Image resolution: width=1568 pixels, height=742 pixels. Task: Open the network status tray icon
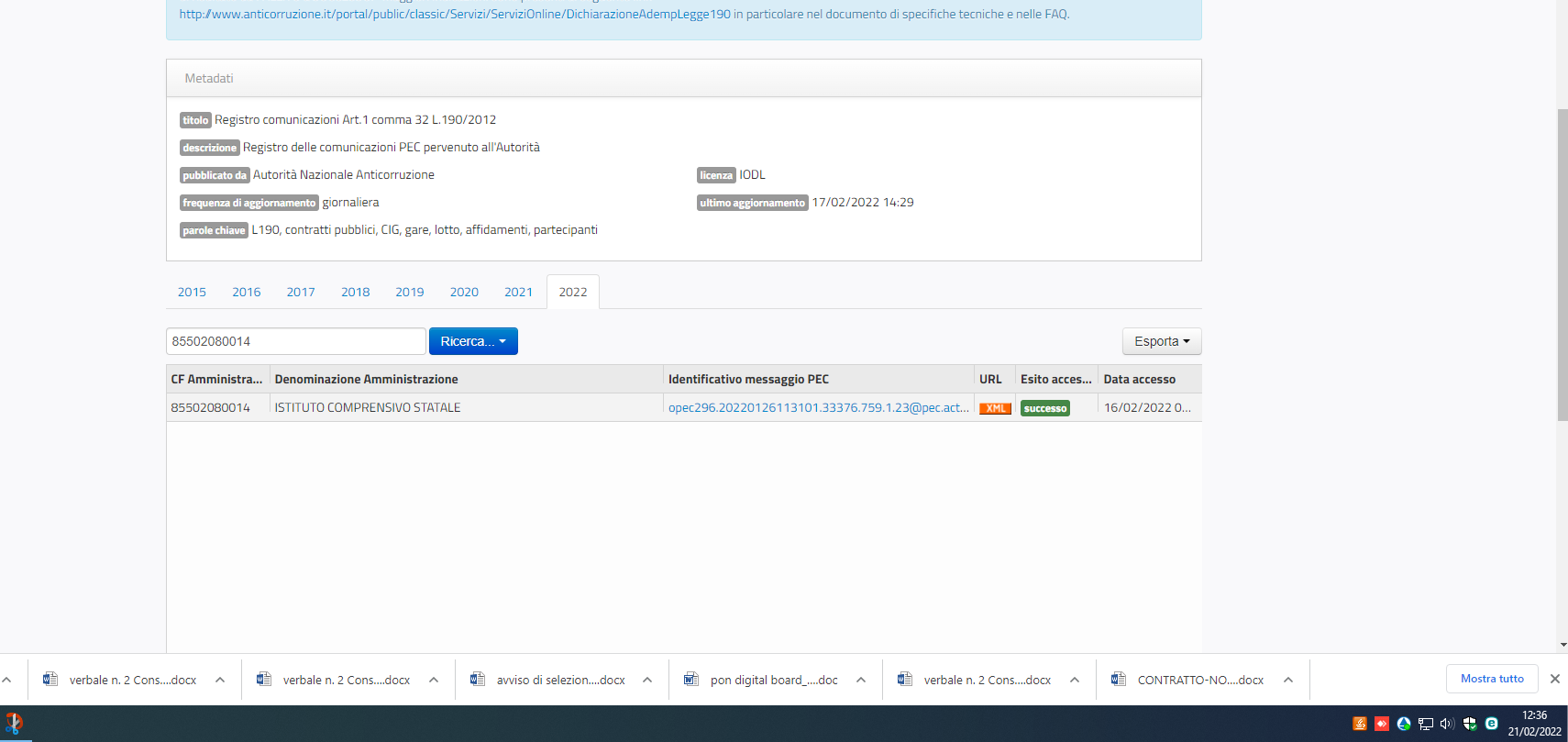click(1426, 724)
